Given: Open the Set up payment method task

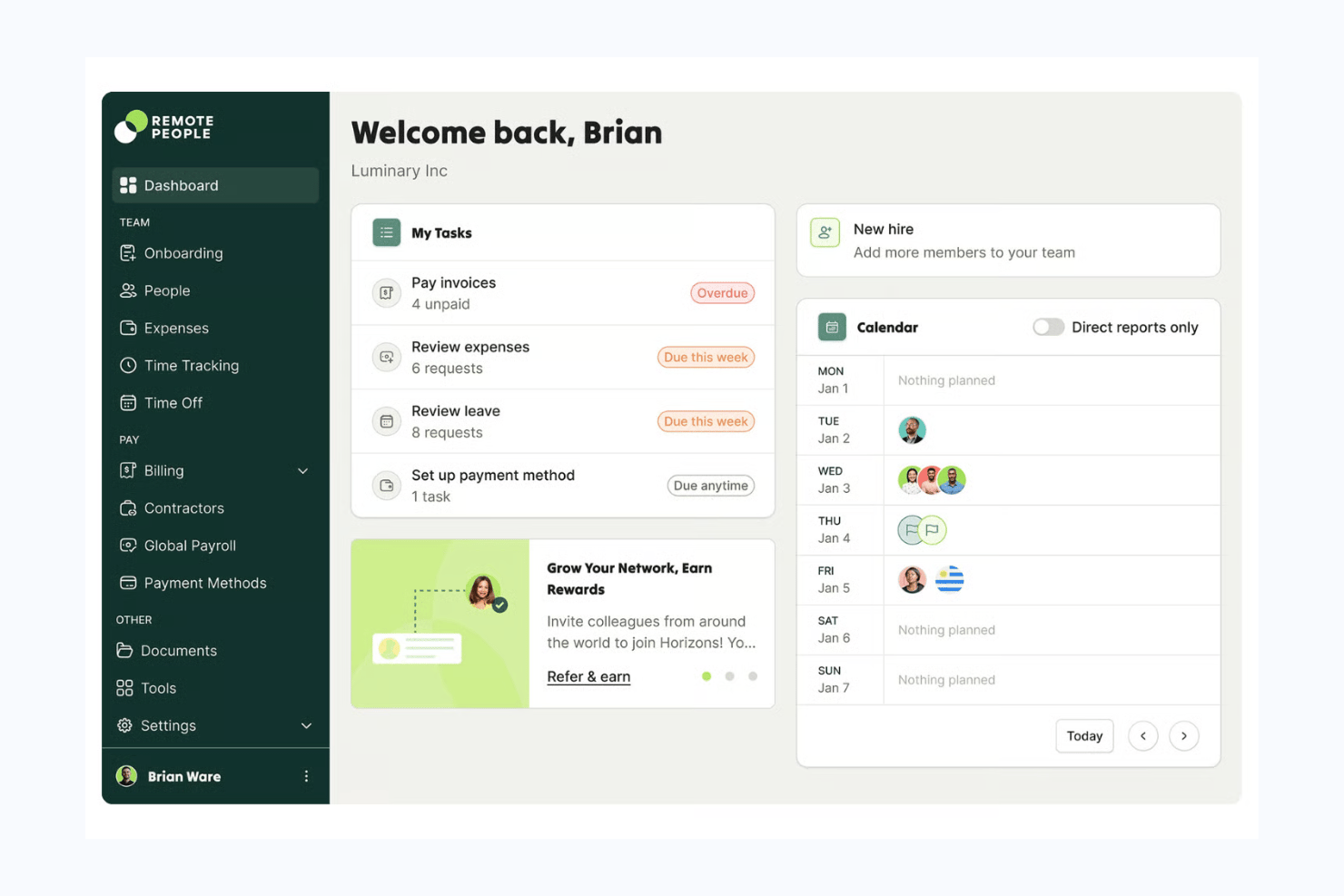Looking at the screenshot, I should click(563, 486).
